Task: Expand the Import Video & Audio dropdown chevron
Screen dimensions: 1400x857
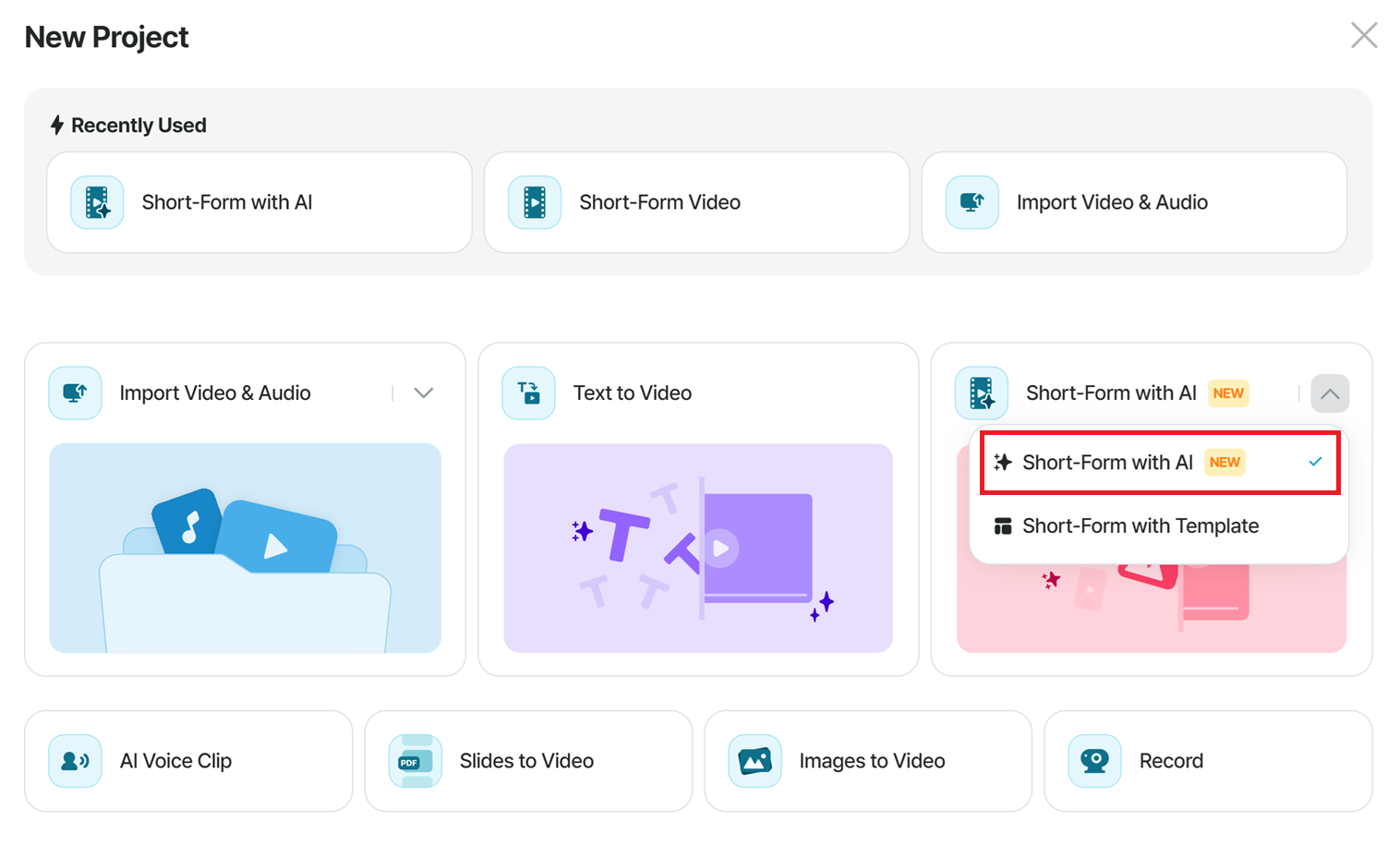Action: 424,393
